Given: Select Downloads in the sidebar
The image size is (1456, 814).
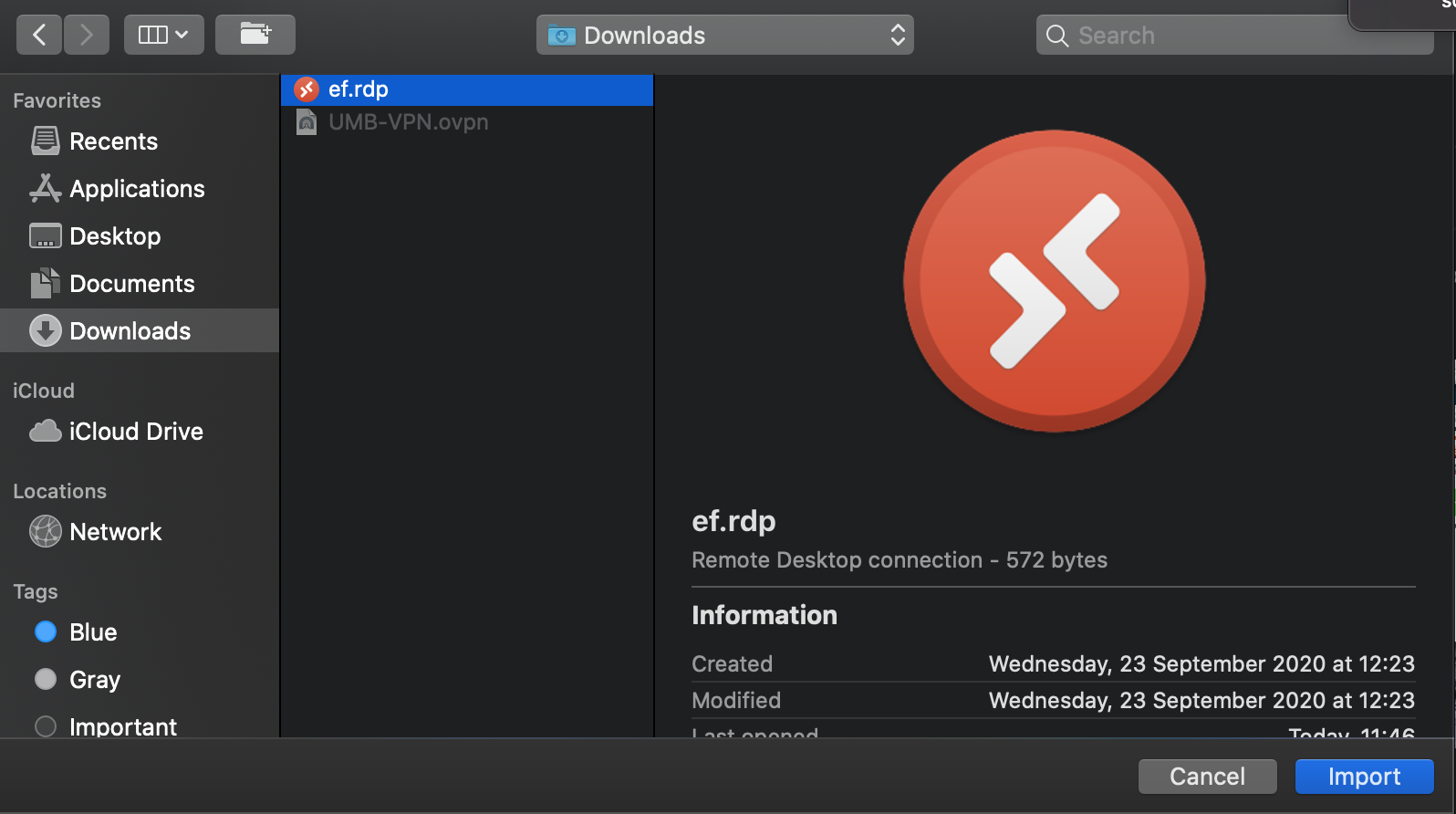Looking at the screenshot, I should pyautogui.click(x=140, y=330).
